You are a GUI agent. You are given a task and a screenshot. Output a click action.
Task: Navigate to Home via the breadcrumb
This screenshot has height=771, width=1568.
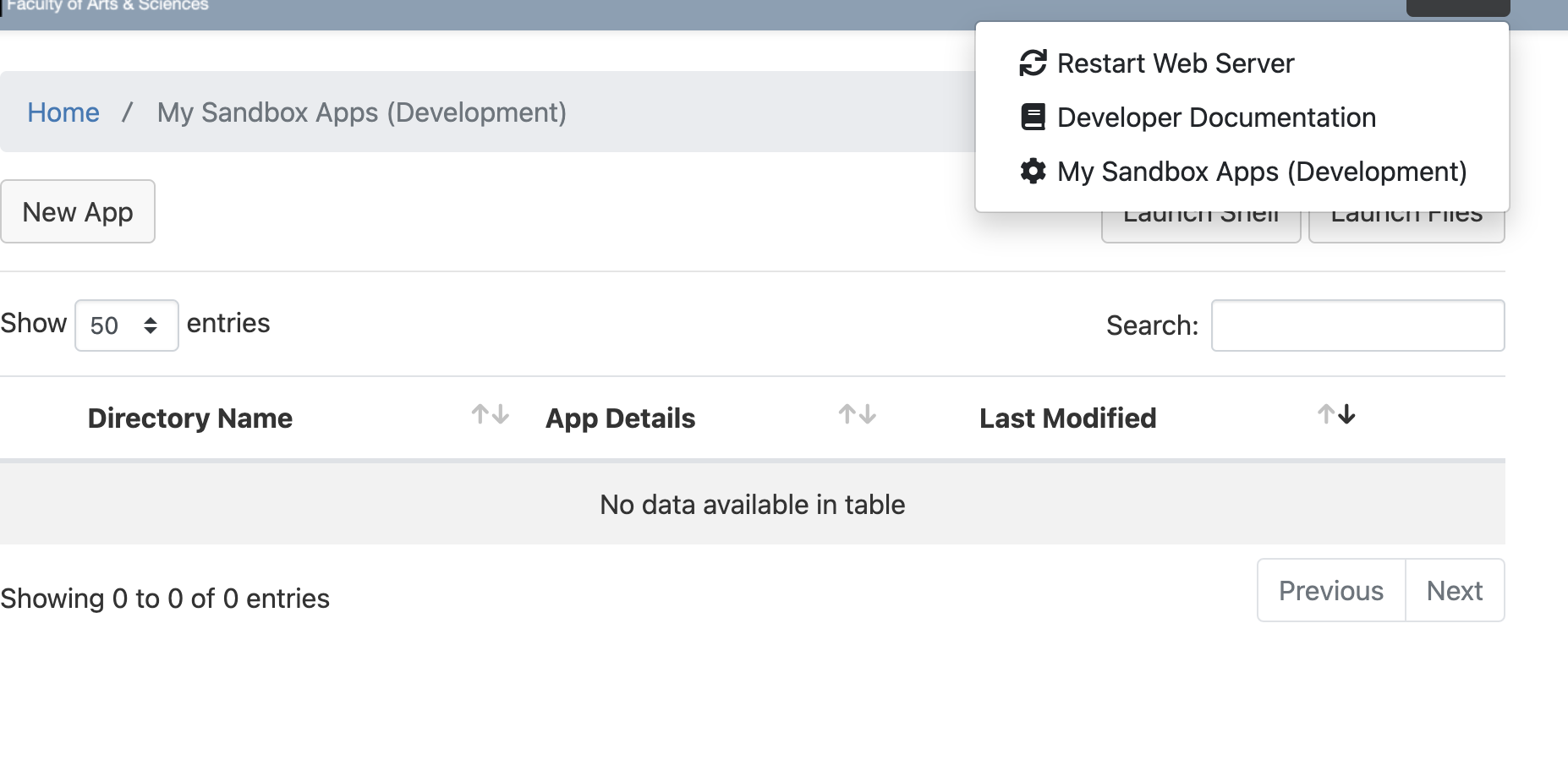(x=63, y=112)
